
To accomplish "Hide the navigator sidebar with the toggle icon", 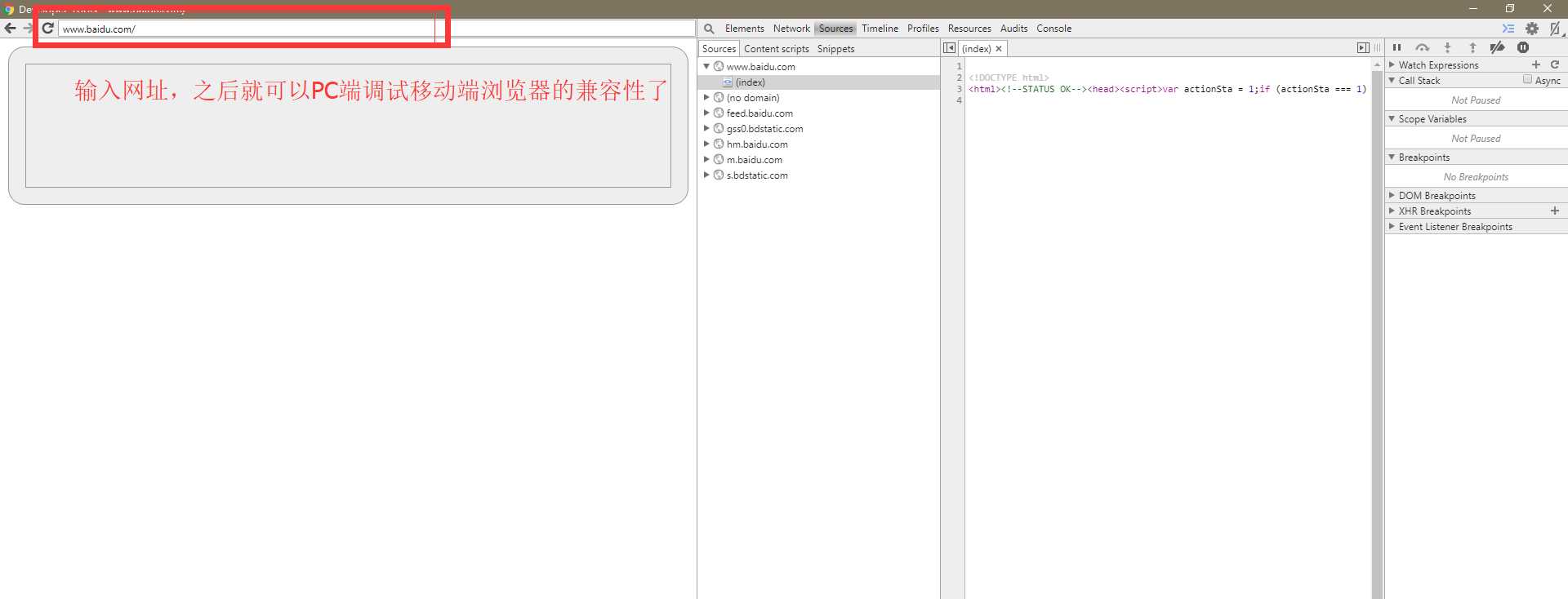I will point(949,48).
